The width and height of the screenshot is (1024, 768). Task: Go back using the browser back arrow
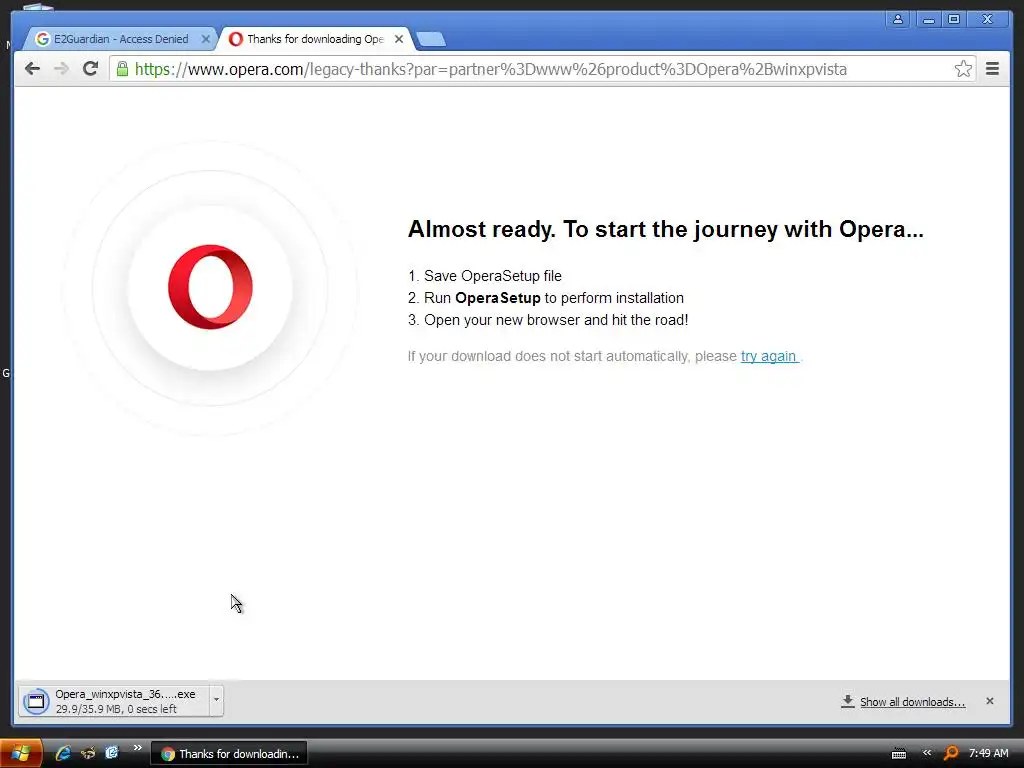(x=32, y=69)
